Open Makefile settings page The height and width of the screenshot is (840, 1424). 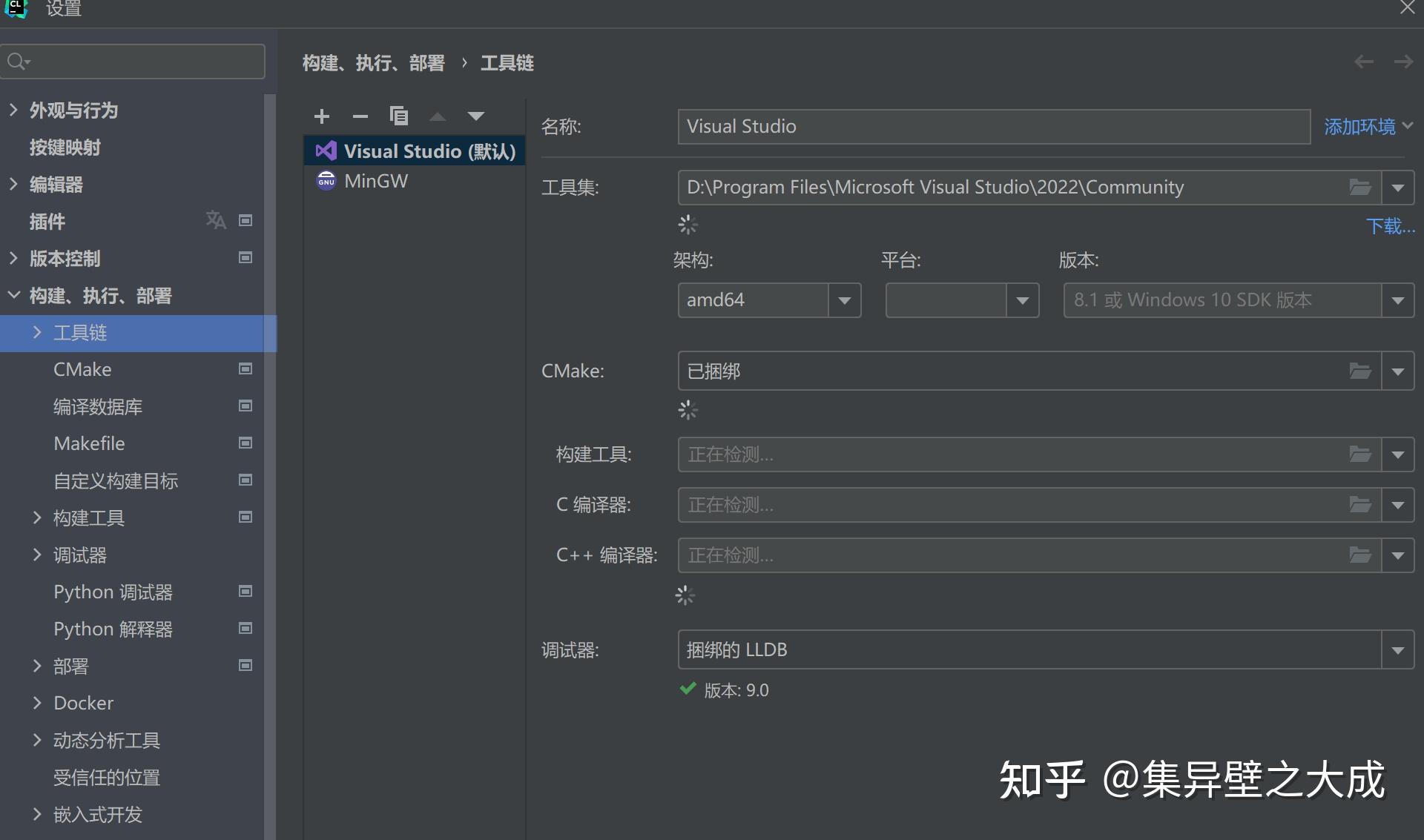89,443
